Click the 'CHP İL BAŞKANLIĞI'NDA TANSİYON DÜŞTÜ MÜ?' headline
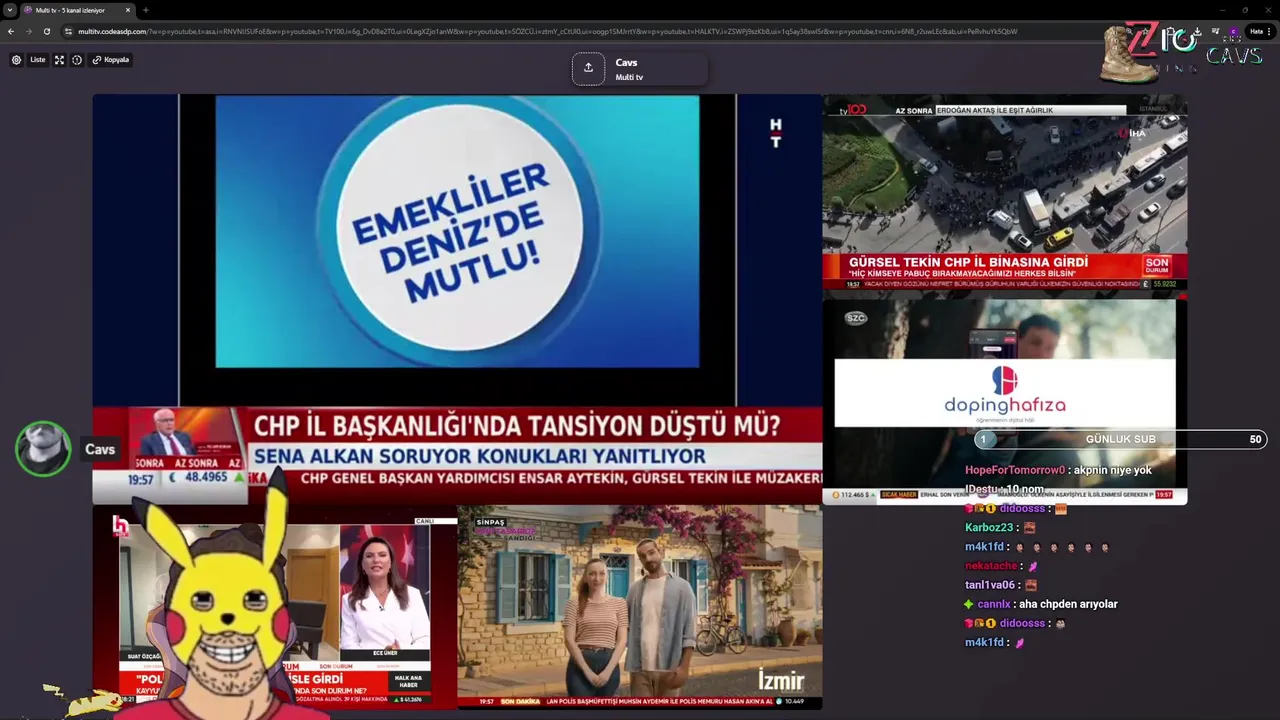This screenshot has width=1280, height=720. (517, 425)
